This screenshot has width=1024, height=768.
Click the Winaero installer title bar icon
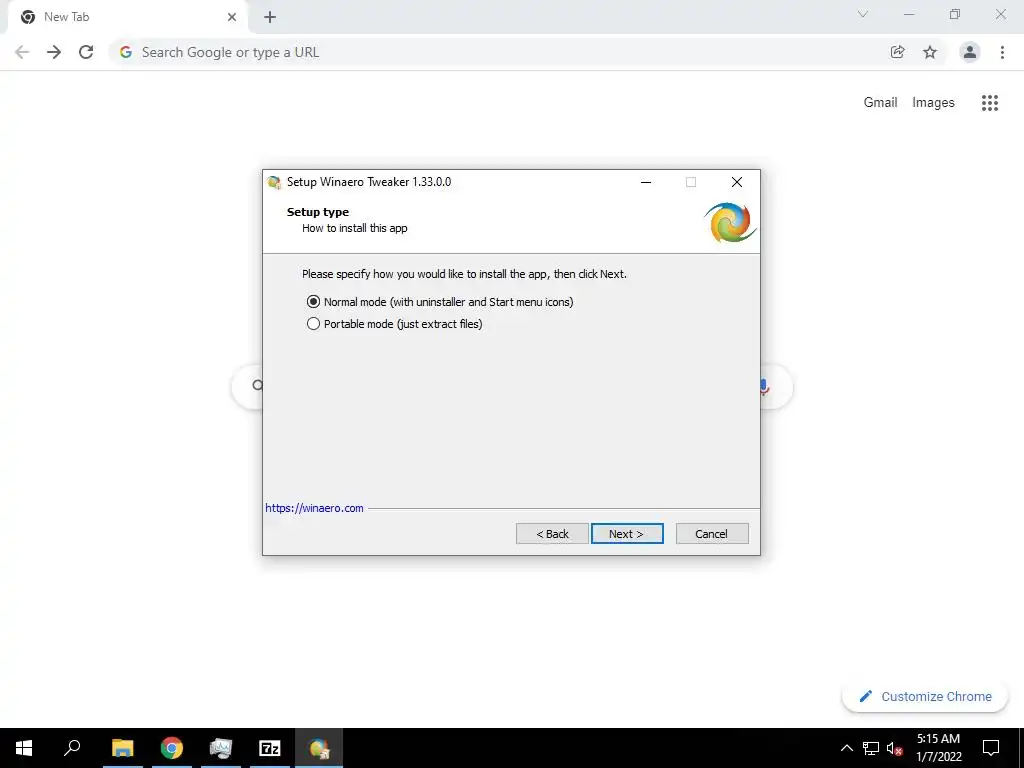[275, 182]
